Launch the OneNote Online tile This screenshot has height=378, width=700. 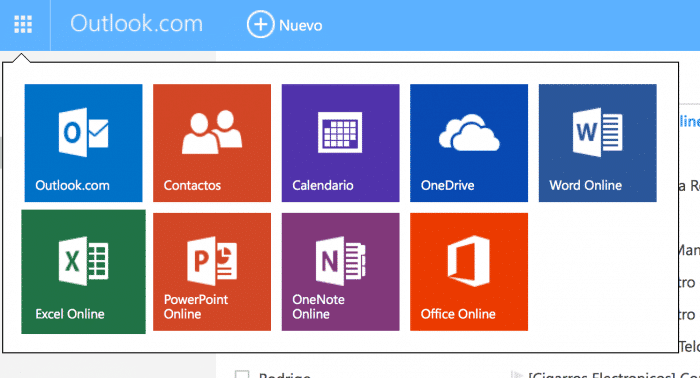click(x=341, y=272)
